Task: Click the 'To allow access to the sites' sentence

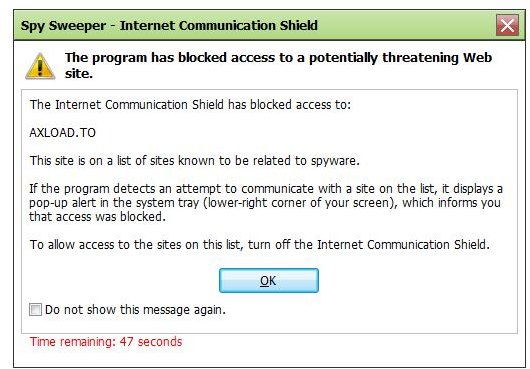Action: pos(260,244)
